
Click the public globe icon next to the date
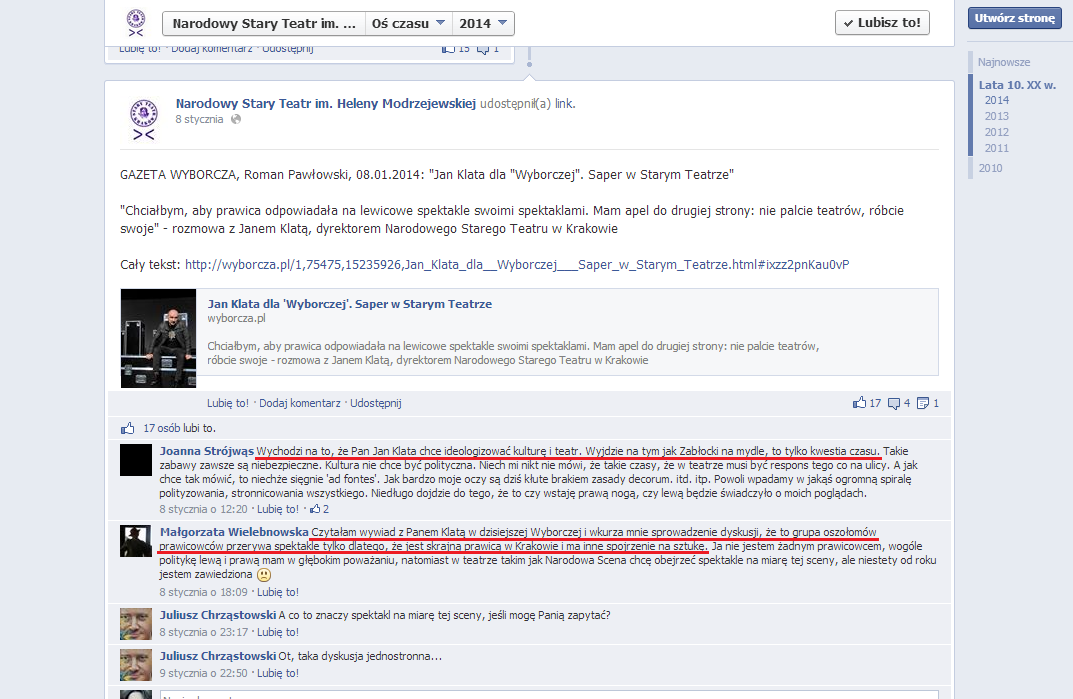click(x=236, y=119)
